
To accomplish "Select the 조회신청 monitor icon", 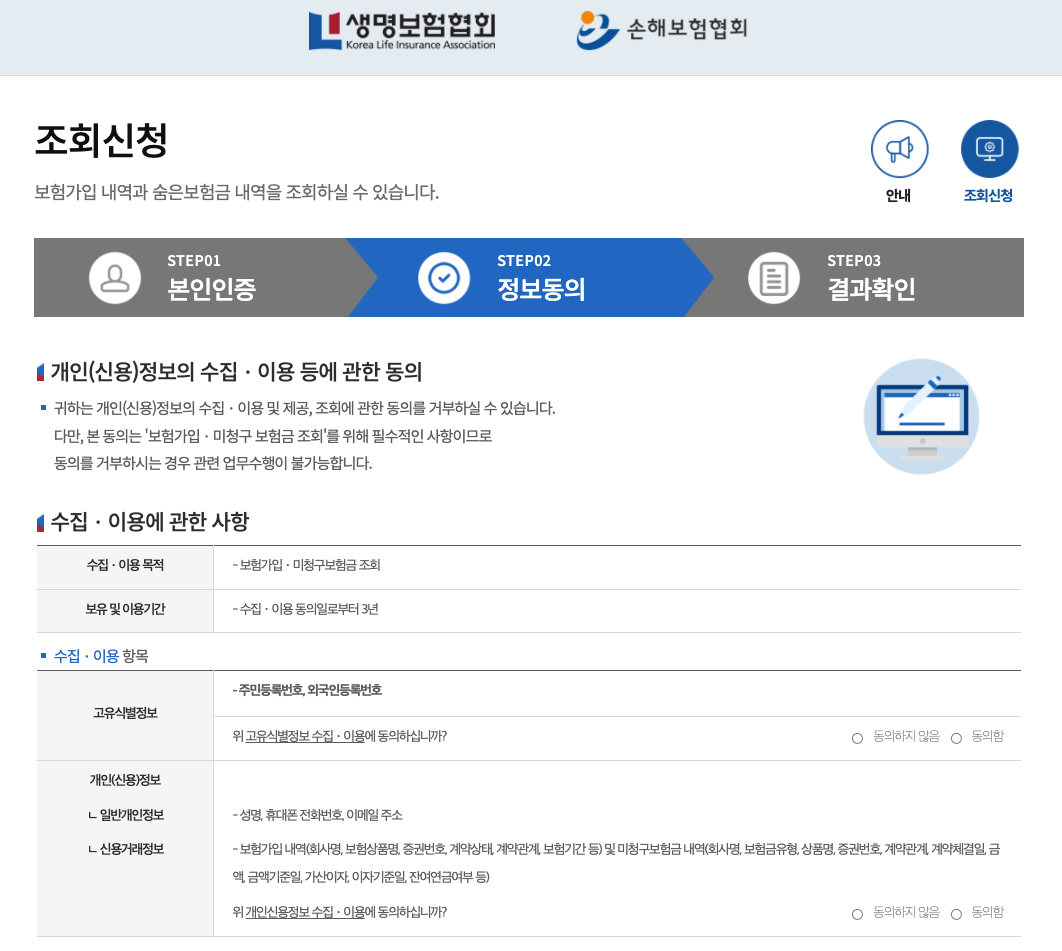I will pos(989,149).
